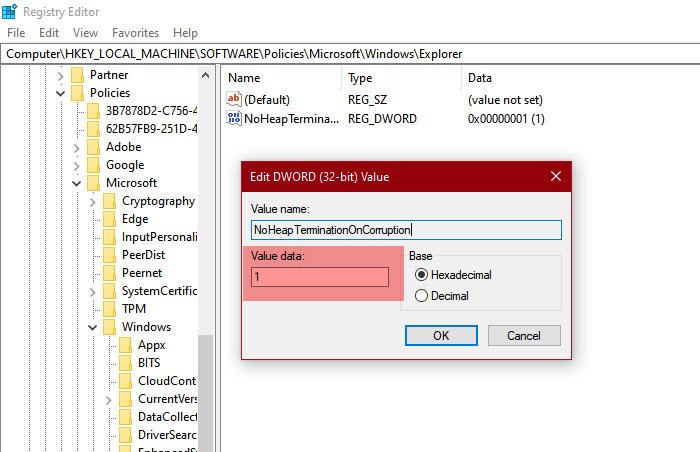This screenshot has width=700, height=452.
Task: Select the REG_SZ type cell
Action: (367, 100)
